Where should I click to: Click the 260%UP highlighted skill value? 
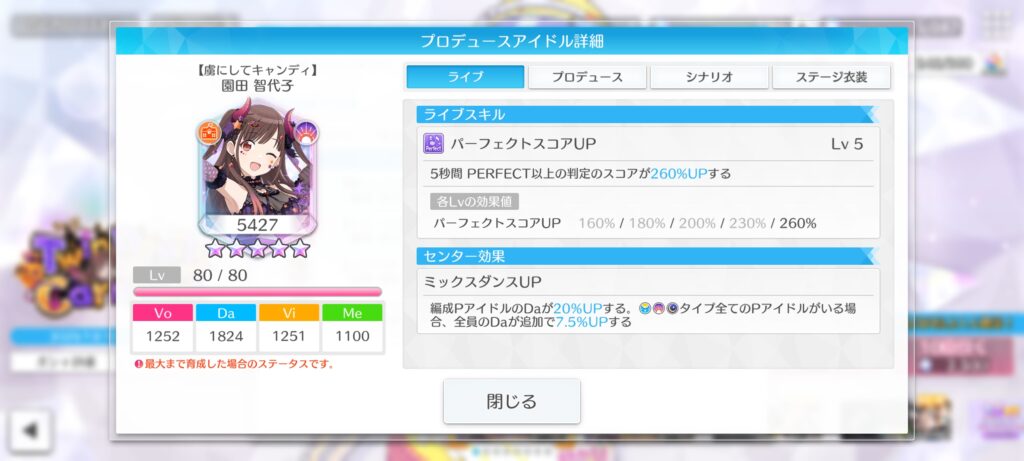tap(679, 174)
